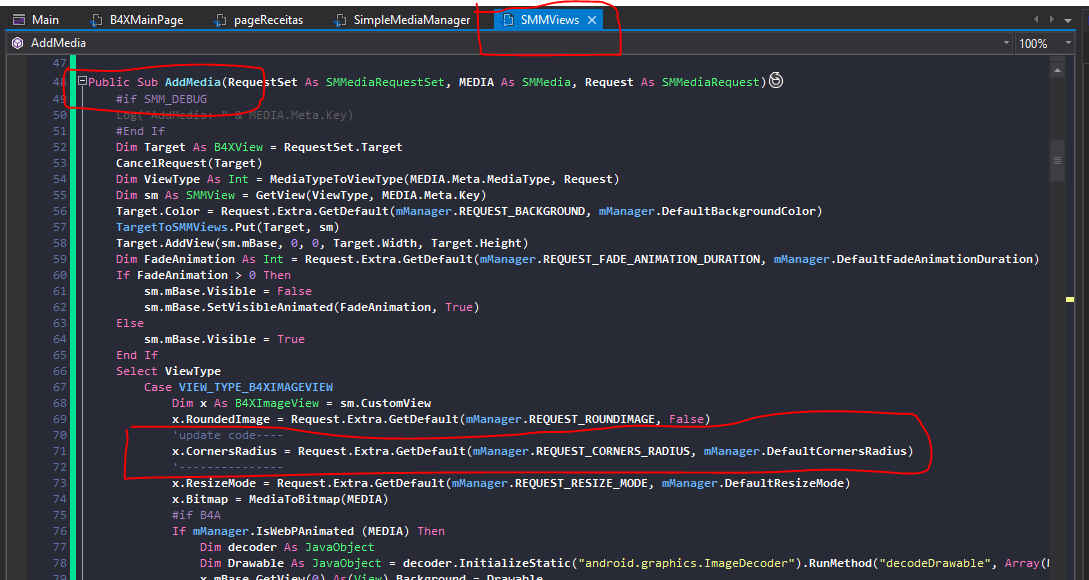Click Select ViewType on line 66
1089x580 pixels.
point(168,371)
